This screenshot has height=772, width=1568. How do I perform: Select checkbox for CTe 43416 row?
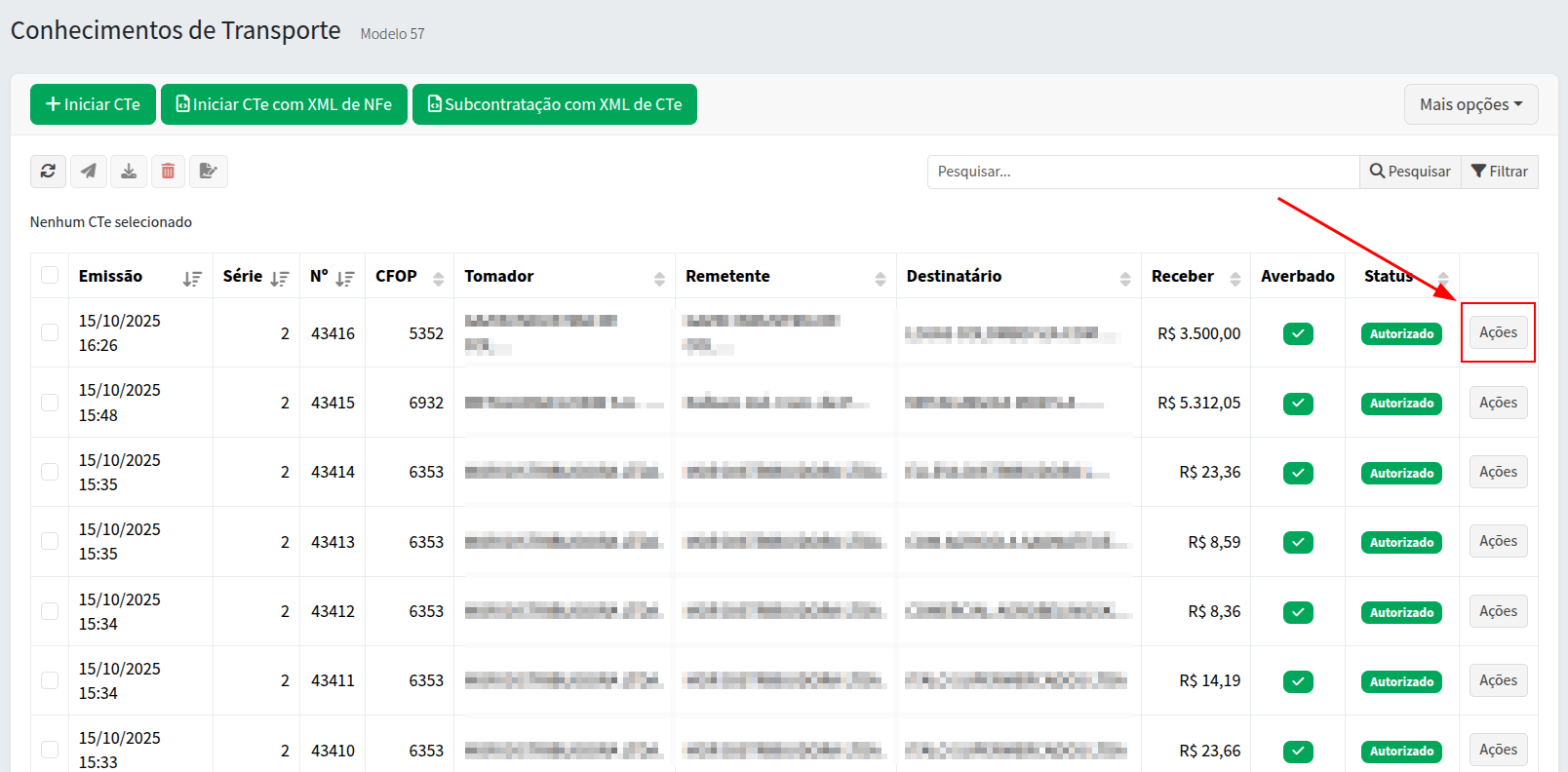[x=50, y=332]
